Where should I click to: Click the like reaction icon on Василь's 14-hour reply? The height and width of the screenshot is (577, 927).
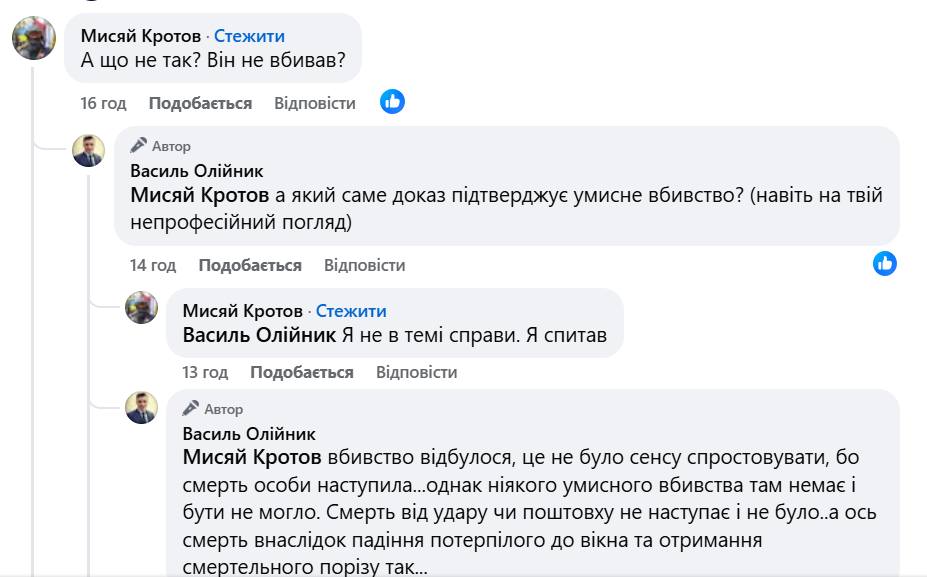[884, 263]
